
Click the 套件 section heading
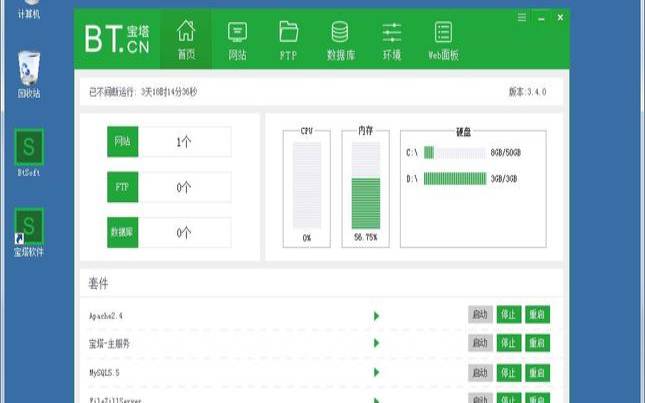98,283
